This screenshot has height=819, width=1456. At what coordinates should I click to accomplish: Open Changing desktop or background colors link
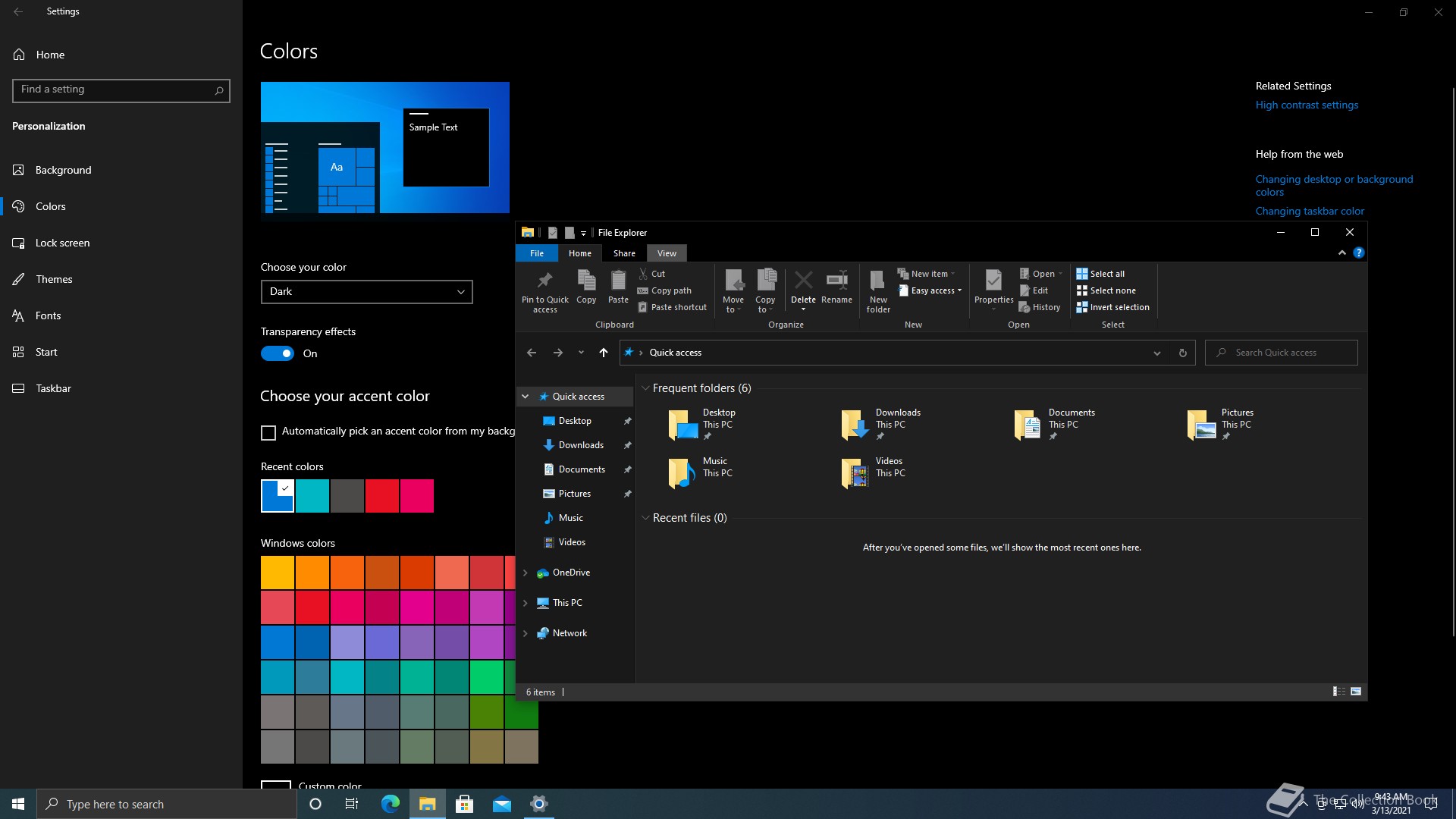click(1334, 185)
